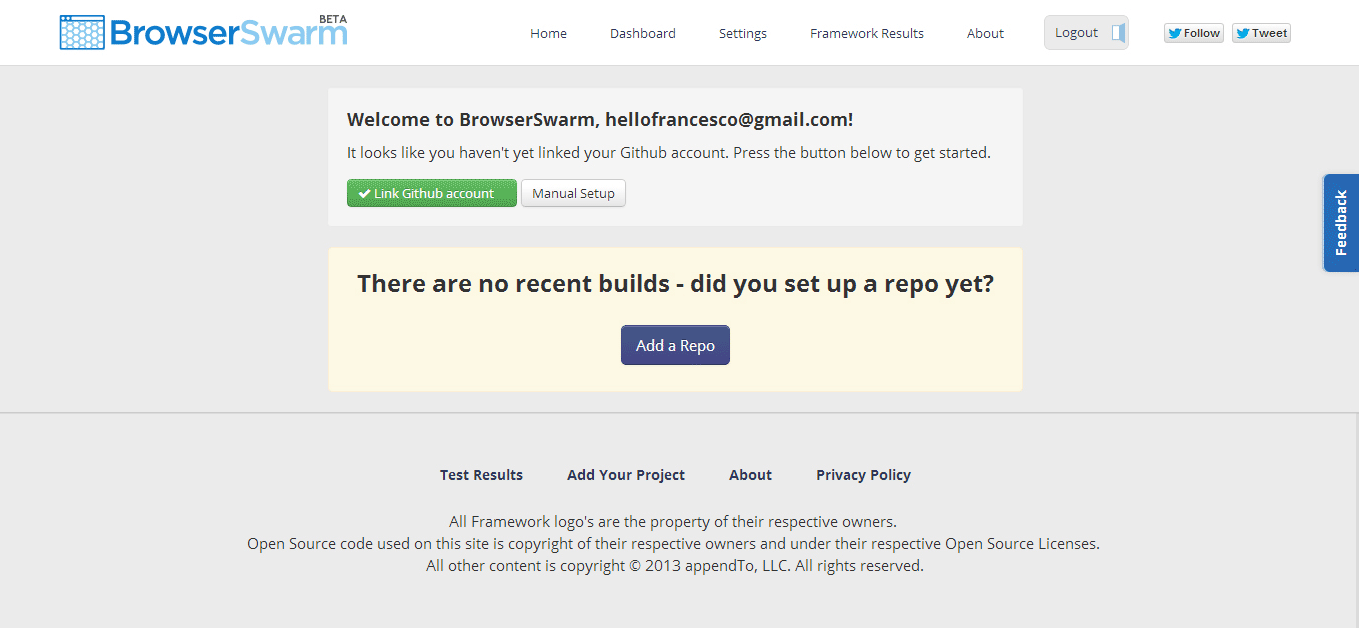The width and height of the screenshot is (1359, 628).
Task: Open the Home nav item
Action: (x=548, y=33)
